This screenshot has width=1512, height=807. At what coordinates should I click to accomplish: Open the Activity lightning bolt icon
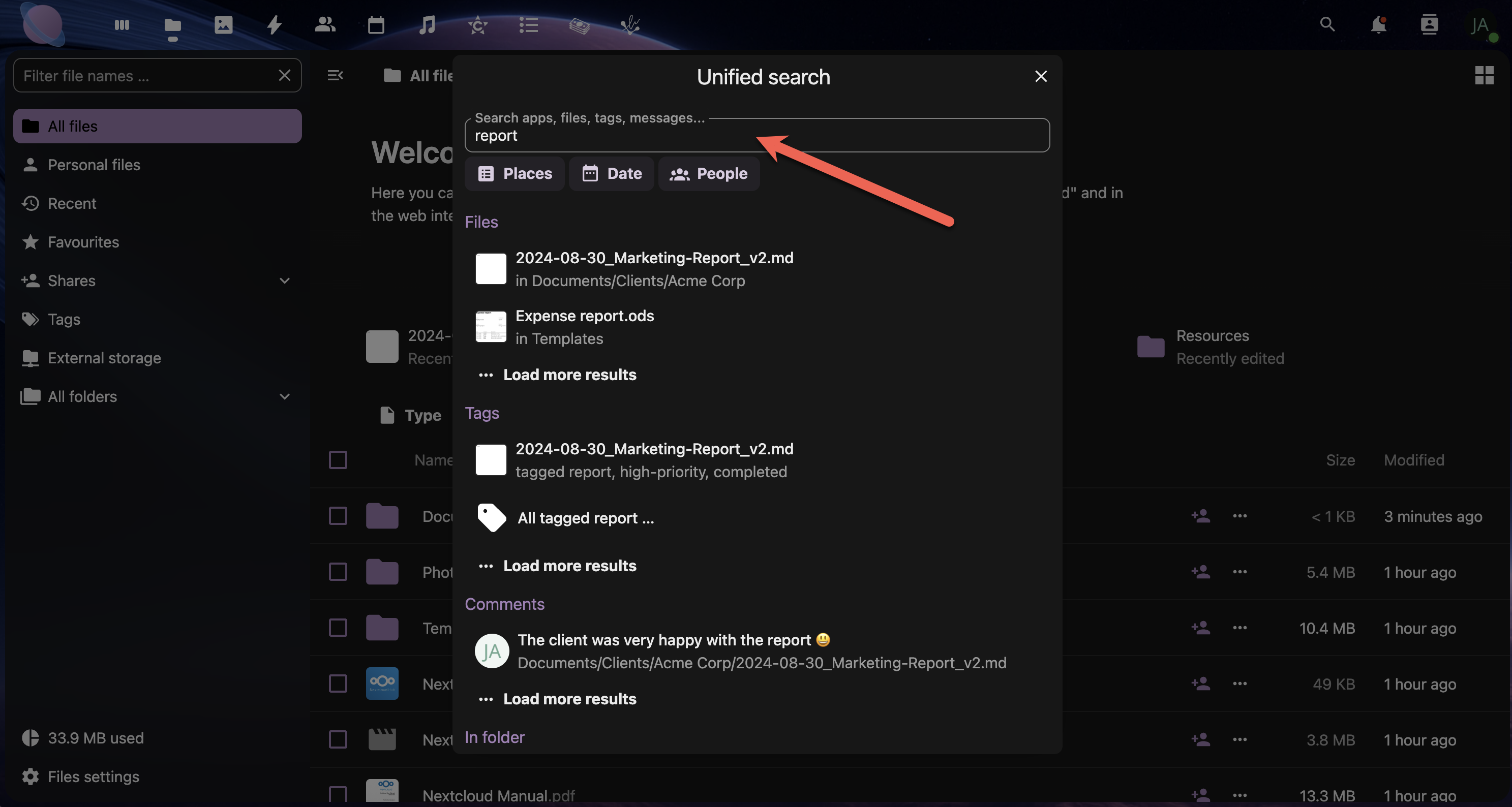(x=274, y=25)
